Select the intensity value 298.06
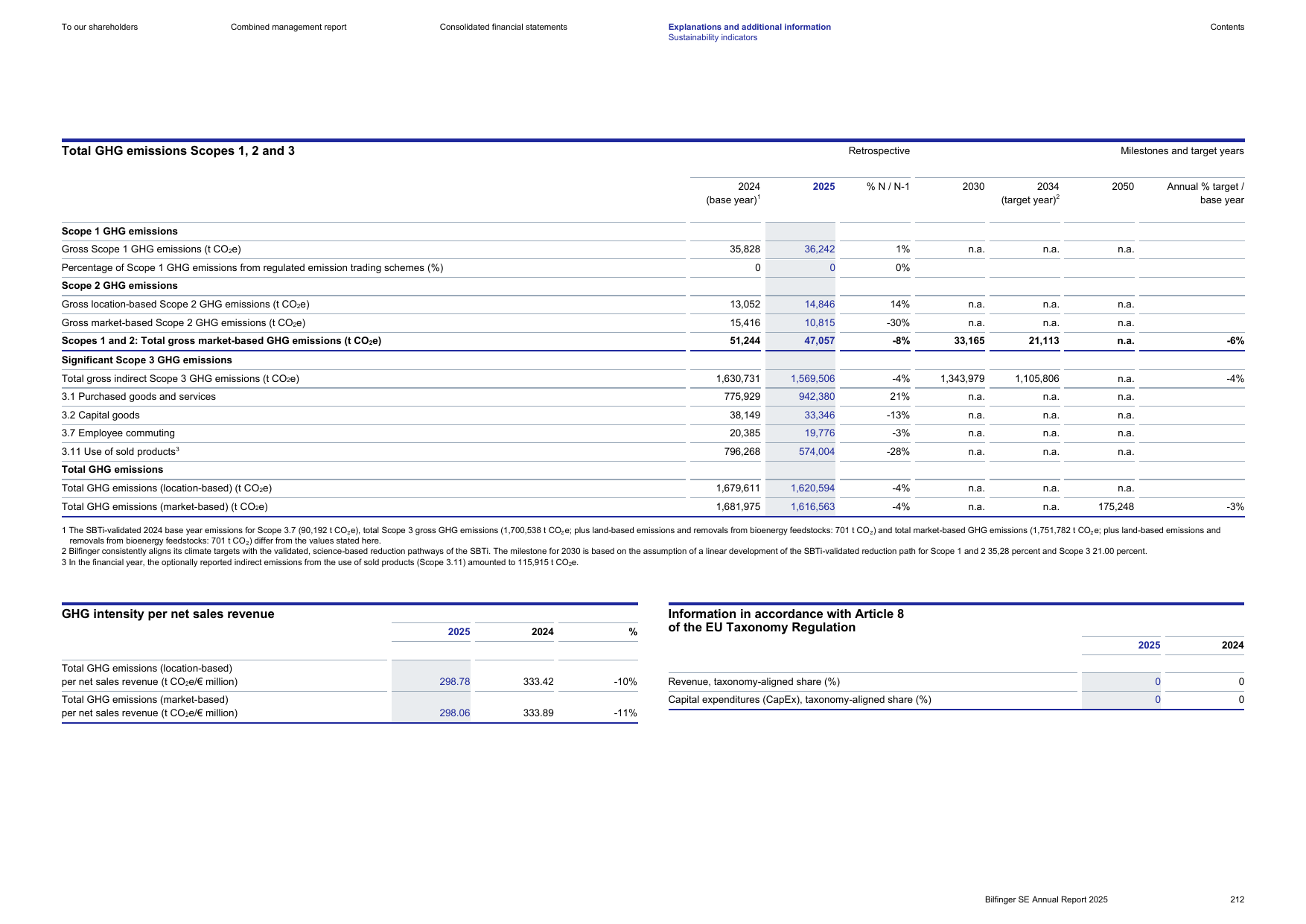The height and width of the screenshot is (924, 1306). (x=454, y=713)
